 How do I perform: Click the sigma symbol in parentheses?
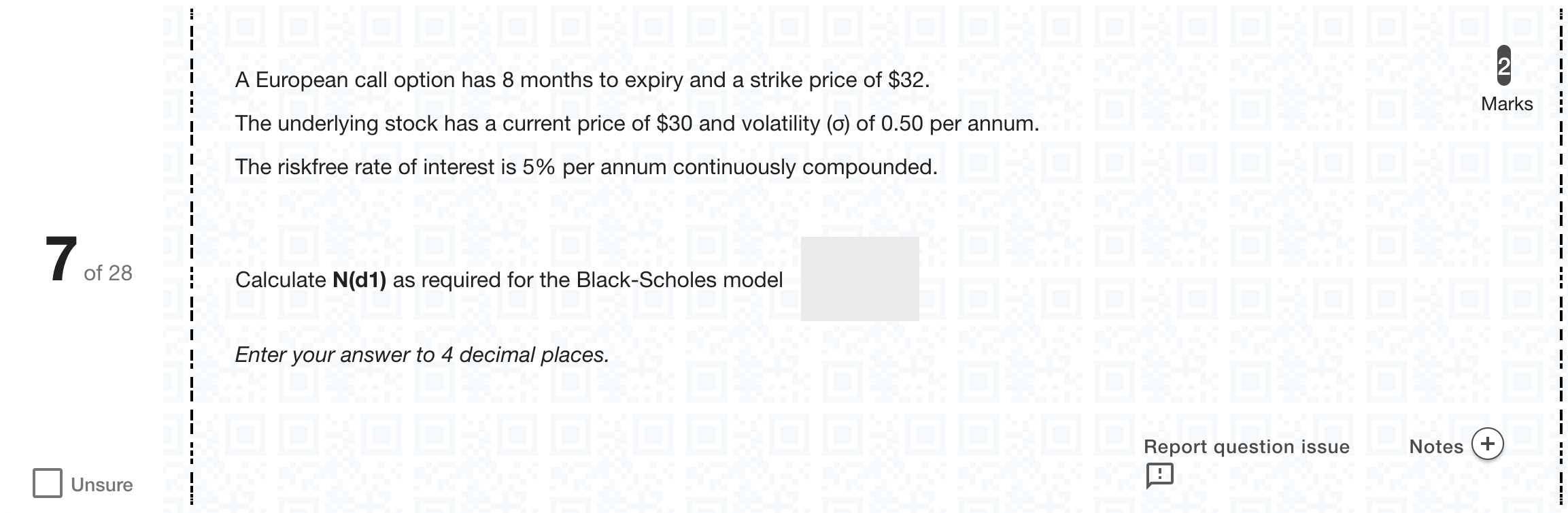click(x=838, y=124)
